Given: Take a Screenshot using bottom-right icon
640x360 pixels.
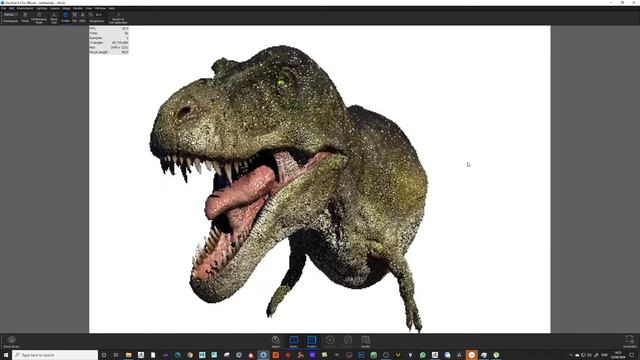Looking at the screenshot, I should point(629,341).
